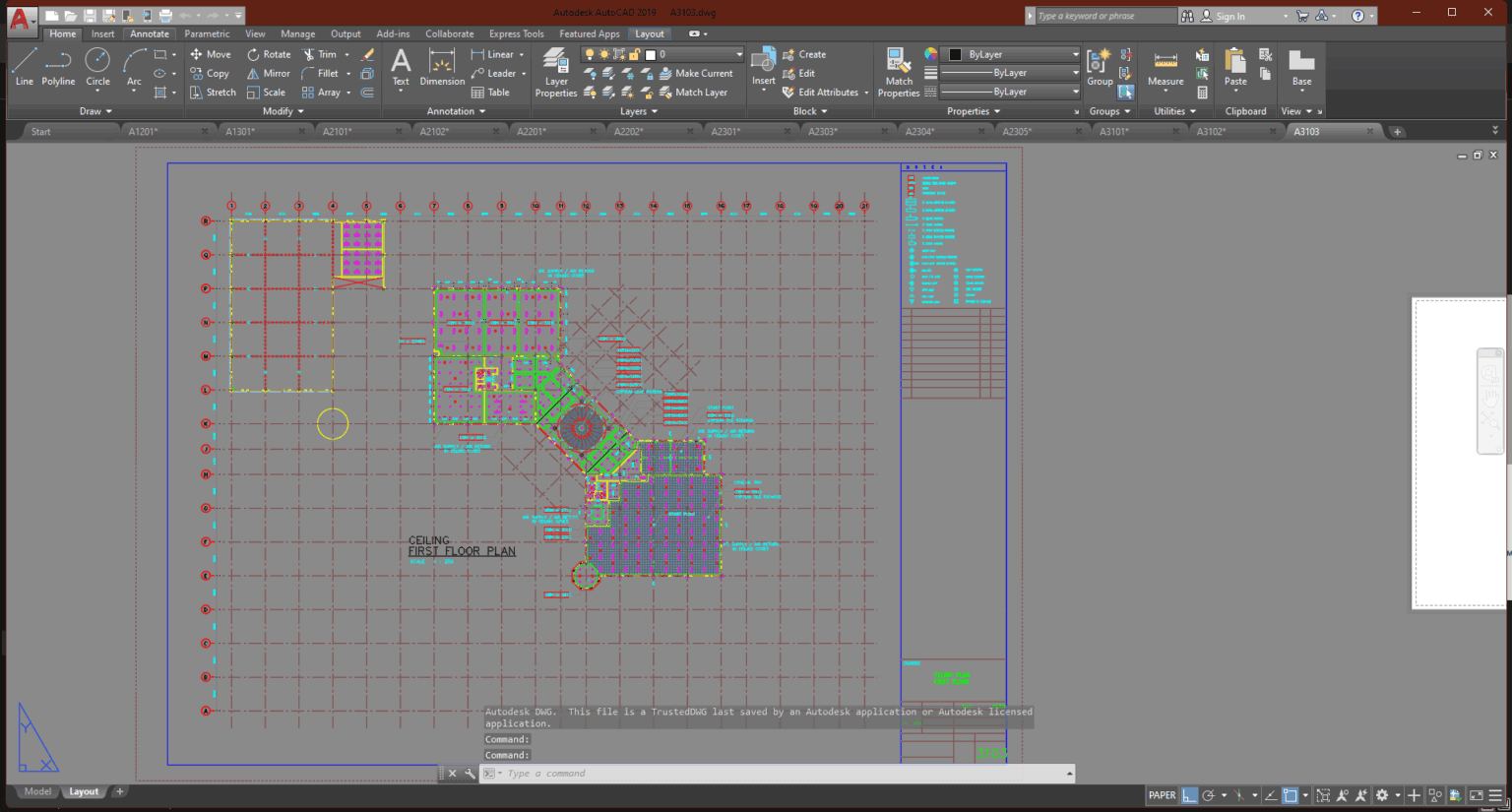This screenshot has height=812, width=1512.
Task: Toggle Object Snap in the status bar
Action: [1292, 795]
